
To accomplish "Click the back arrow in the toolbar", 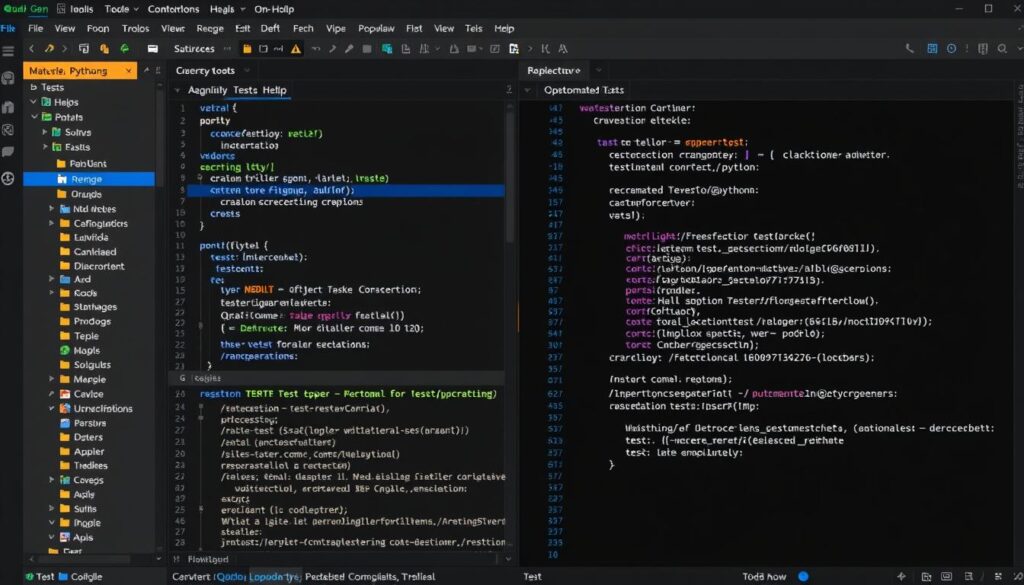I will click(31, 49).
